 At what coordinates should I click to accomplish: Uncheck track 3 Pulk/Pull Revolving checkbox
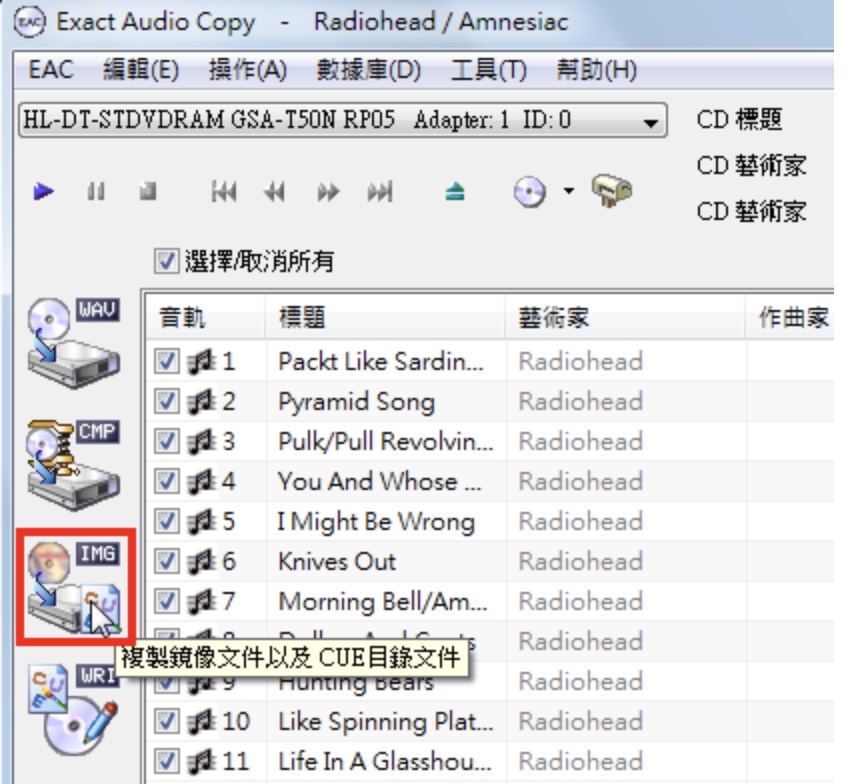[166, 441]
